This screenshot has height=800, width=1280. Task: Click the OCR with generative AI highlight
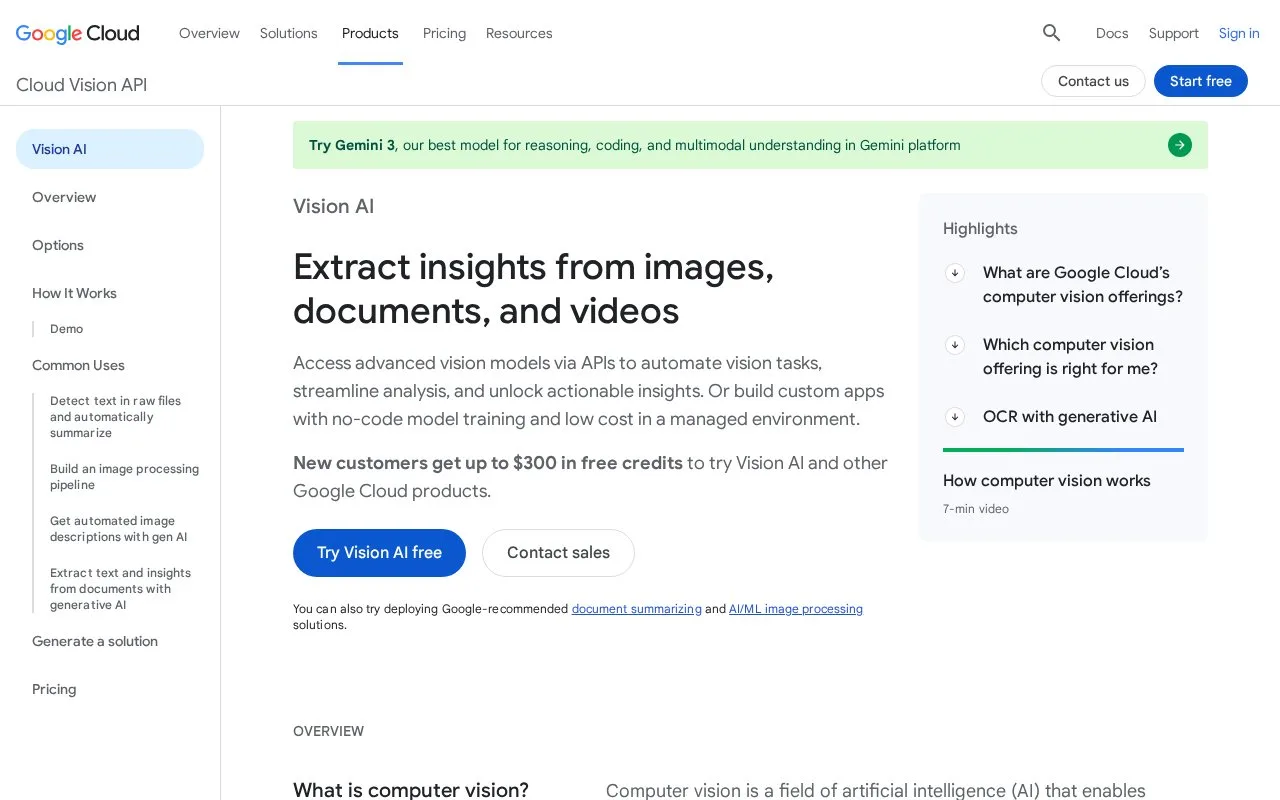click(1070, 417)
